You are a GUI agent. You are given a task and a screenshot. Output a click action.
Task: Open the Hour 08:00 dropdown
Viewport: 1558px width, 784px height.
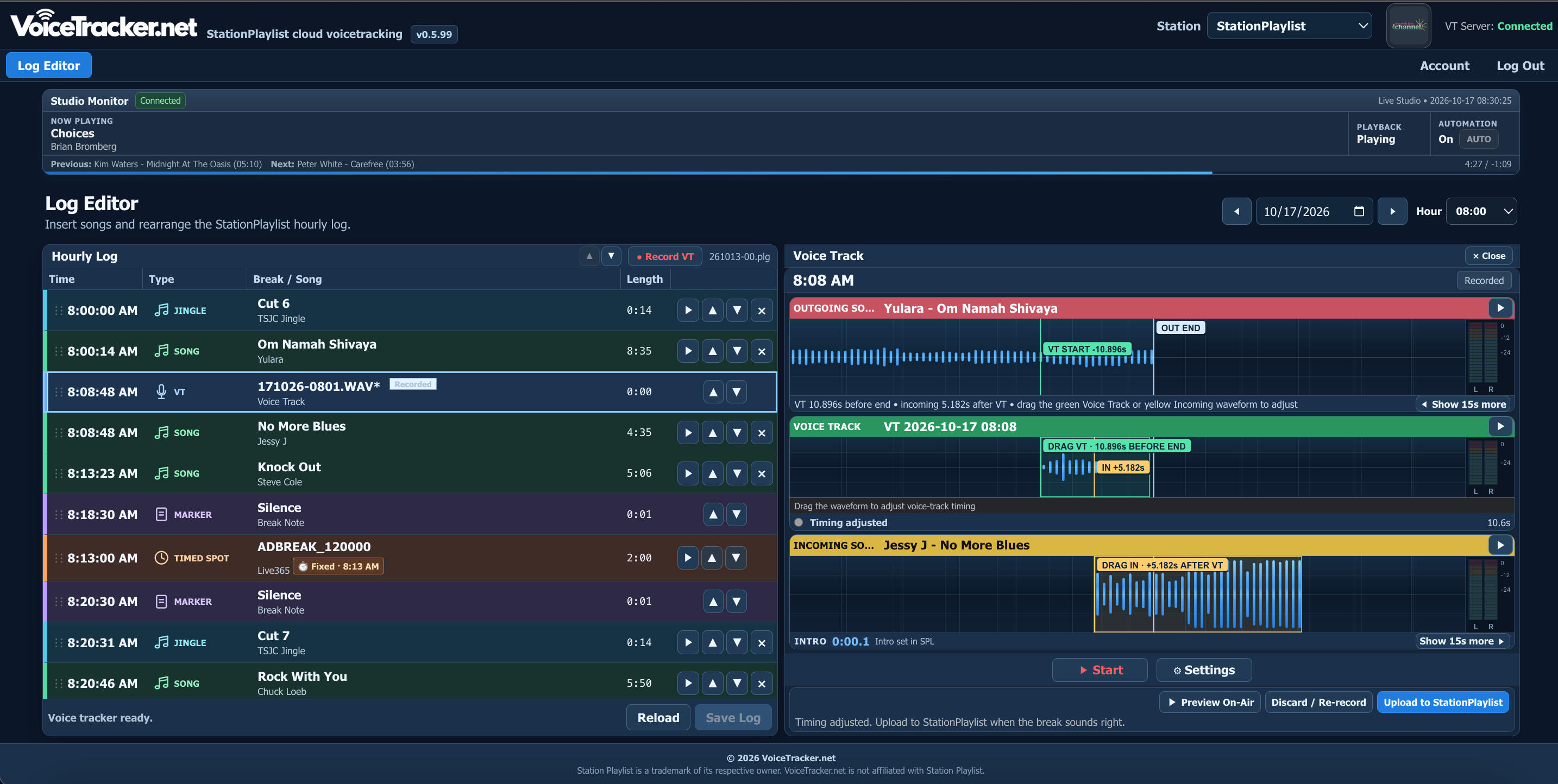click(1480, 212)
